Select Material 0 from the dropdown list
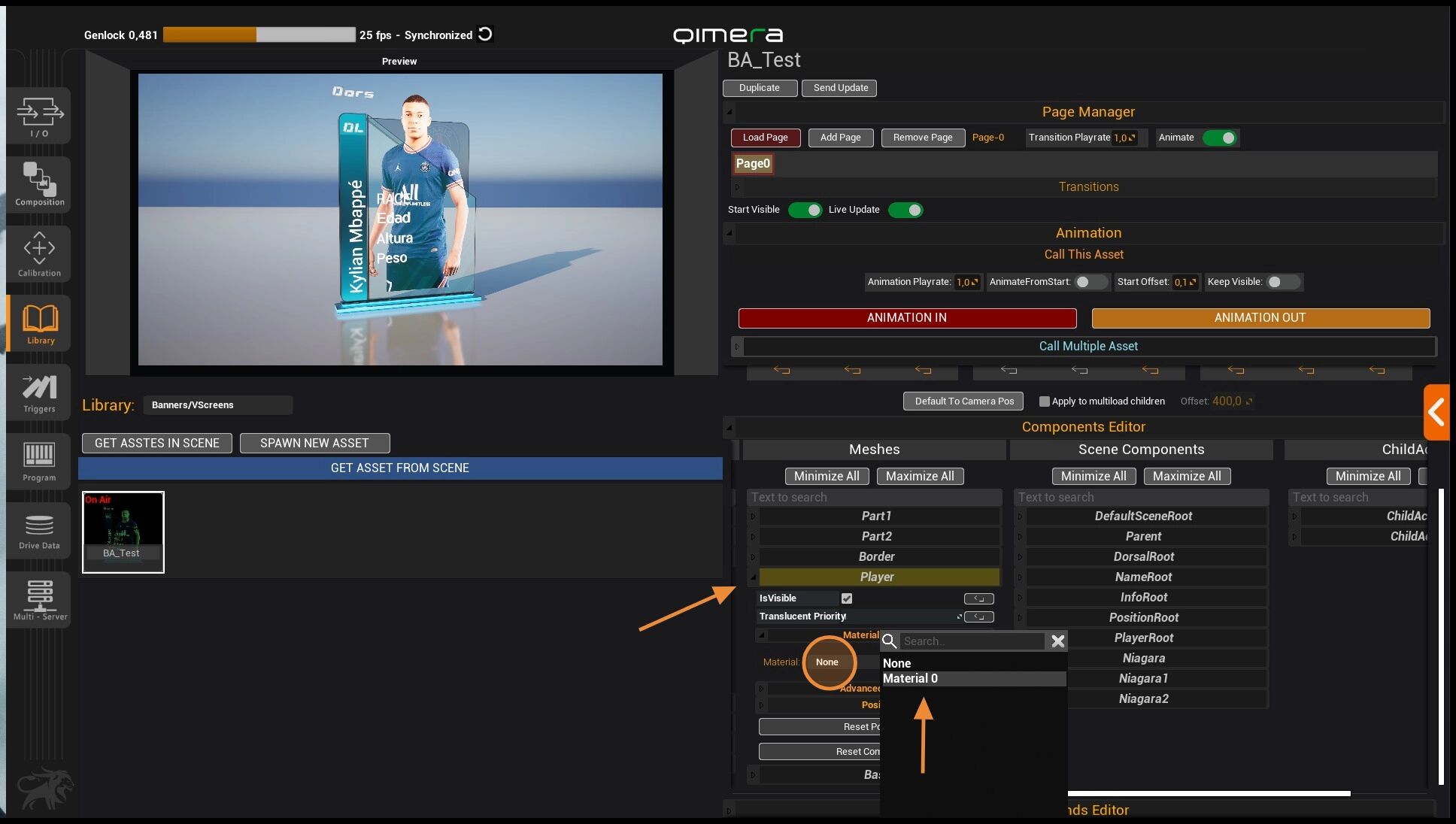1456x824 pixels. click(910, 678)
